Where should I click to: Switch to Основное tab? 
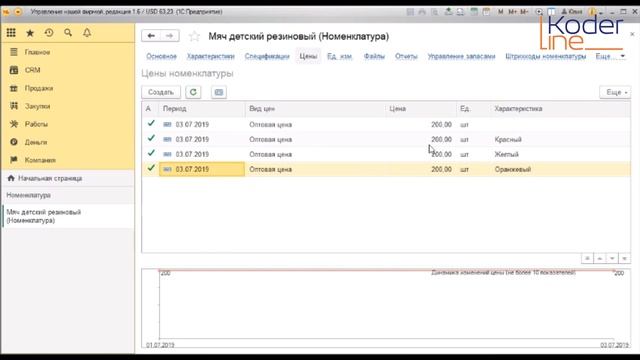pyautogui.click(x=161, y=56)
